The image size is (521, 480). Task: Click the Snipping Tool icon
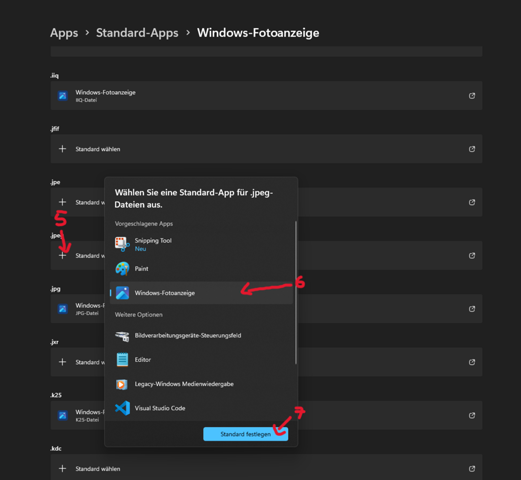(122, 244)
